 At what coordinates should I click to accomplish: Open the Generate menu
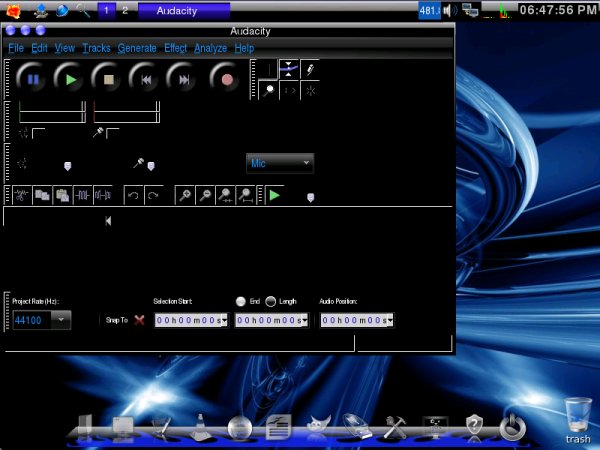click(136, 48)
